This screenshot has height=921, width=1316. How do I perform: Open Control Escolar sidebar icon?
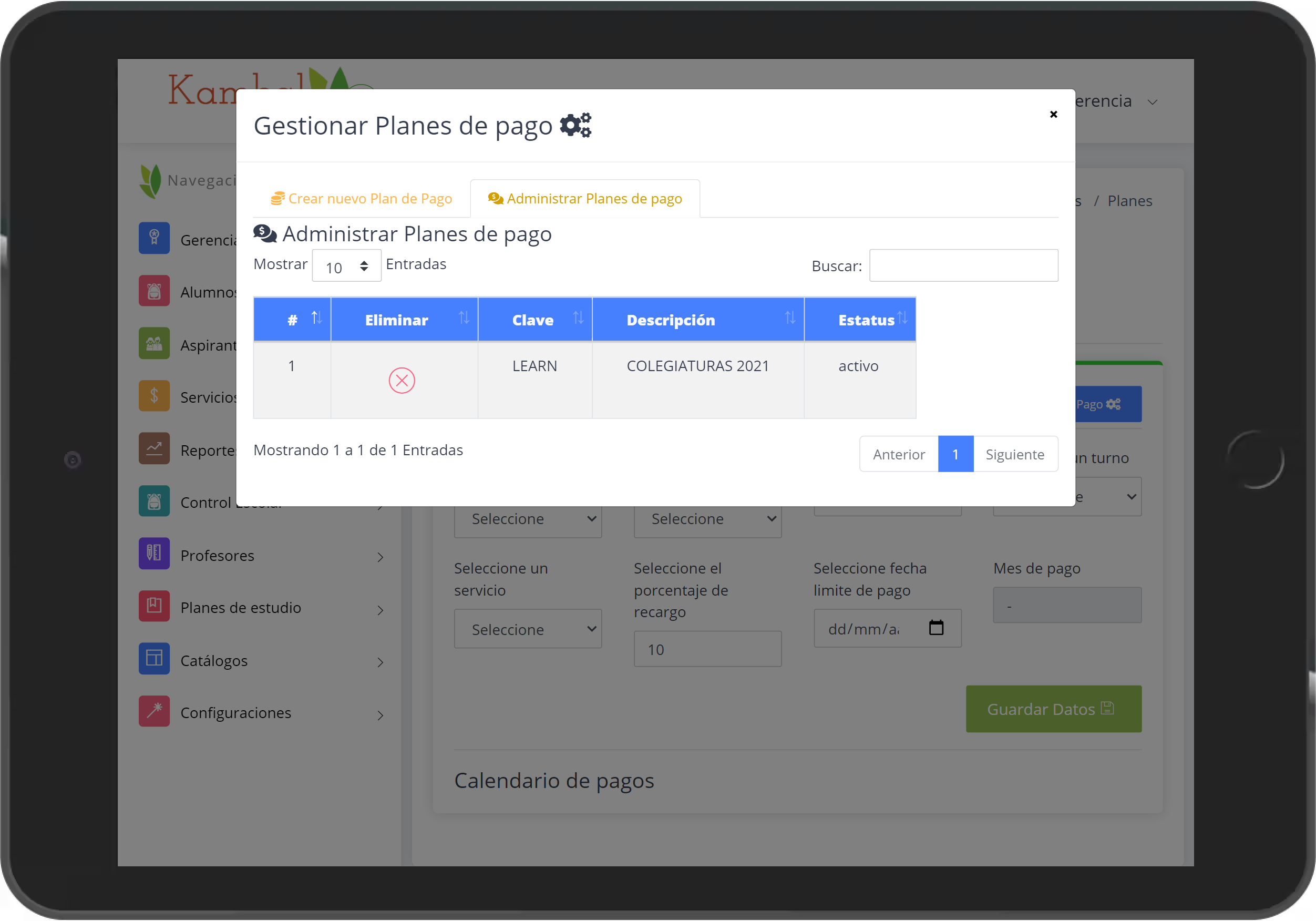[x=154, y=501]
